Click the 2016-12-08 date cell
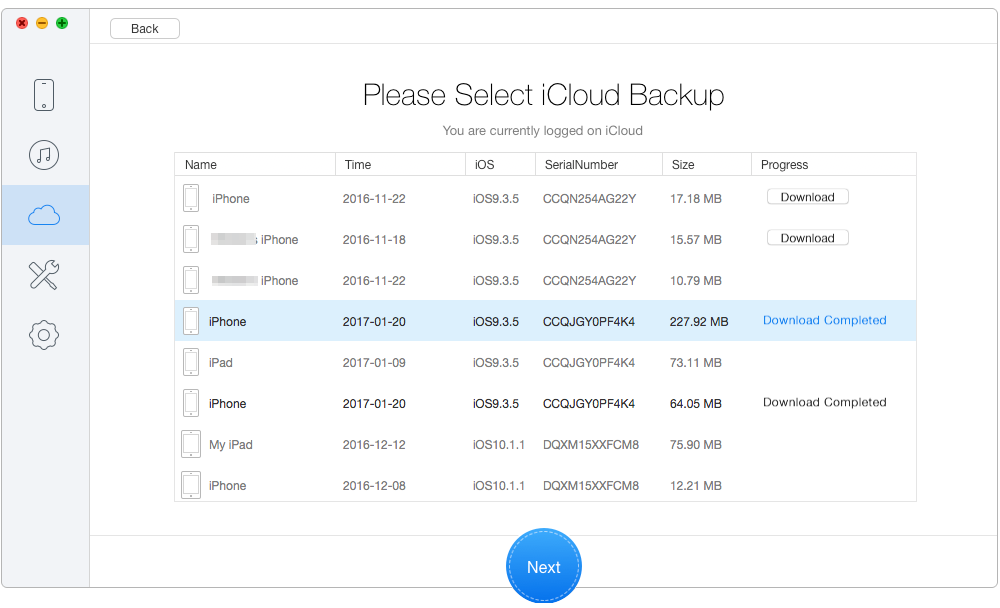The image size is (1000, 608). 374,486
